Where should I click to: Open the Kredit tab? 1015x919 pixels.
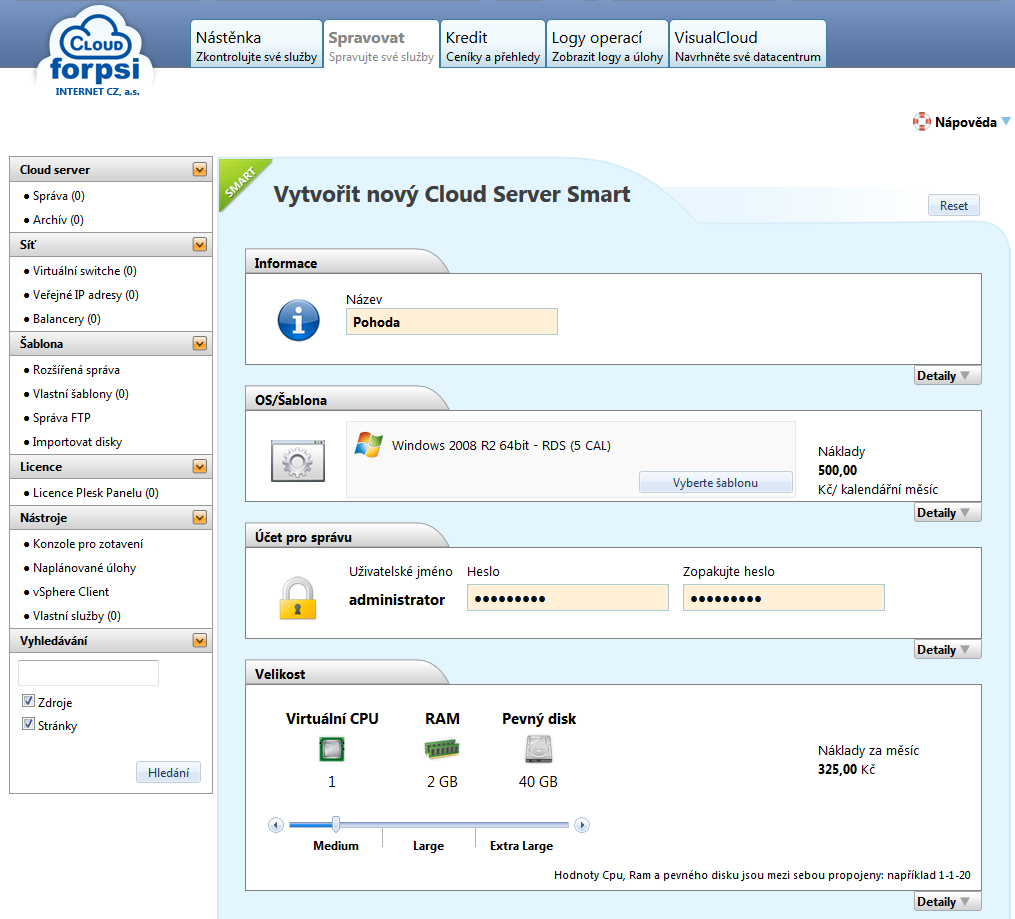click(492, 45)
